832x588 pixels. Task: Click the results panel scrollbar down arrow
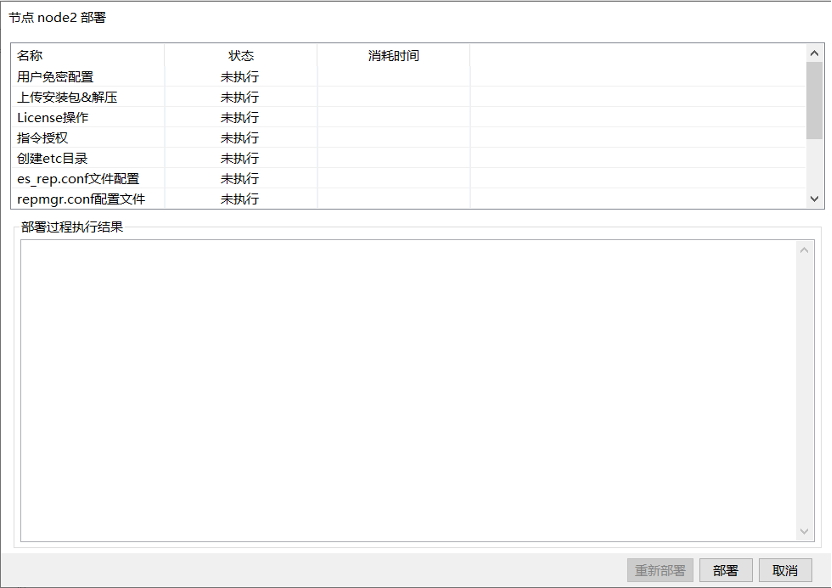click(x=805, y=531)
